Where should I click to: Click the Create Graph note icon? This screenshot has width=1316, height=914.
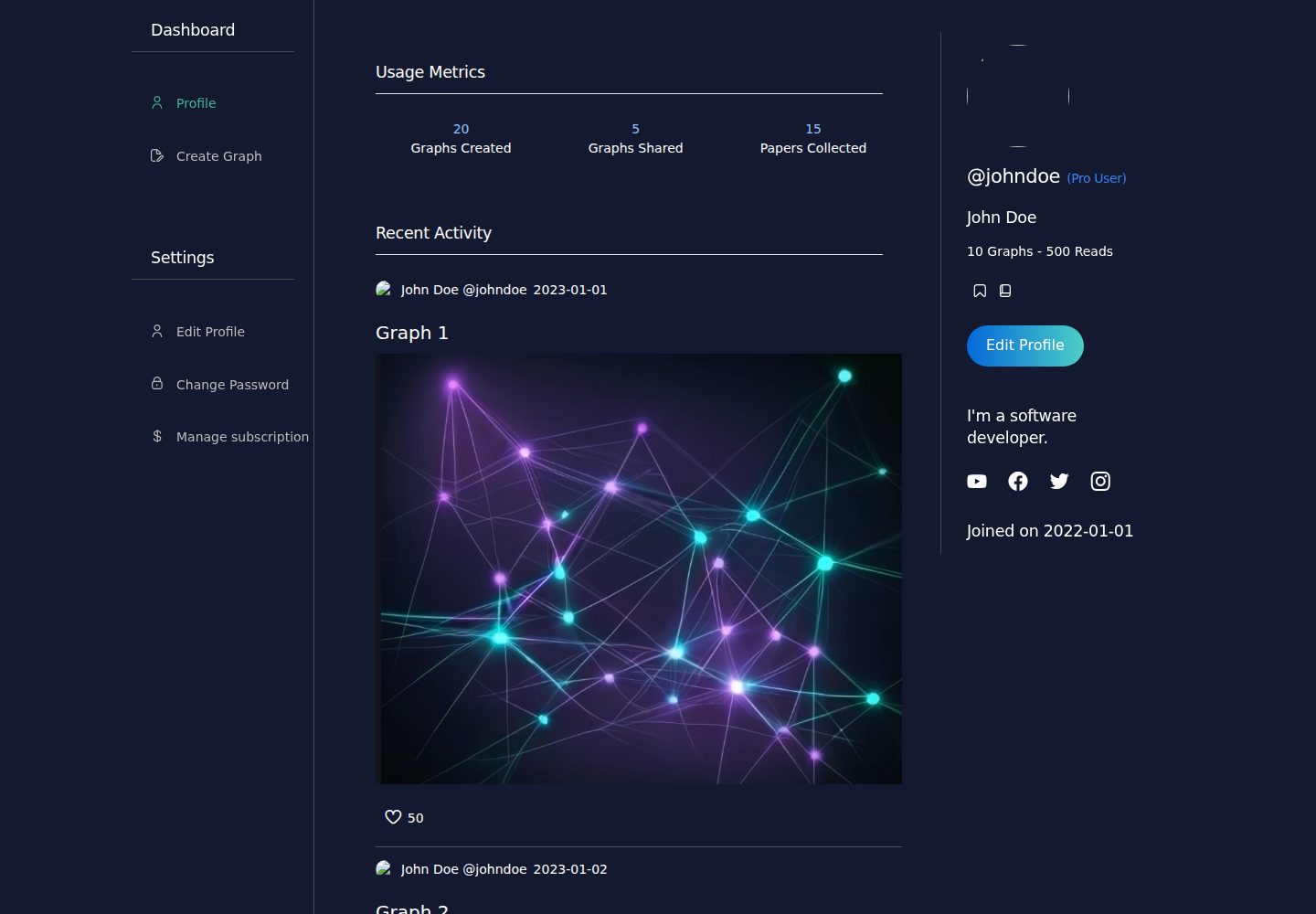[x=157, y=155]
